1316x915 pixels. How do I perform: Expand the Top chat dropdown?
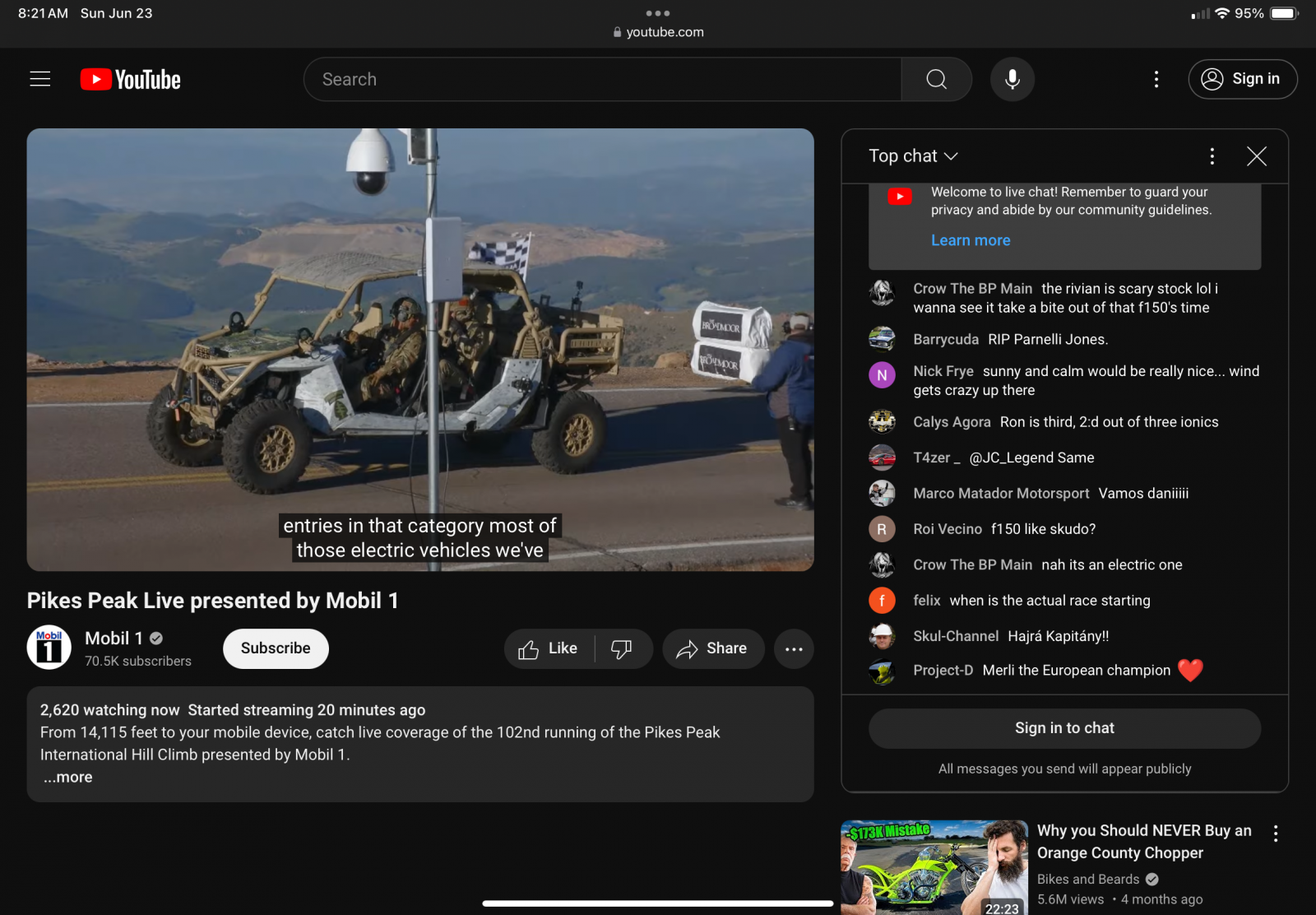[x=913, y=156]
